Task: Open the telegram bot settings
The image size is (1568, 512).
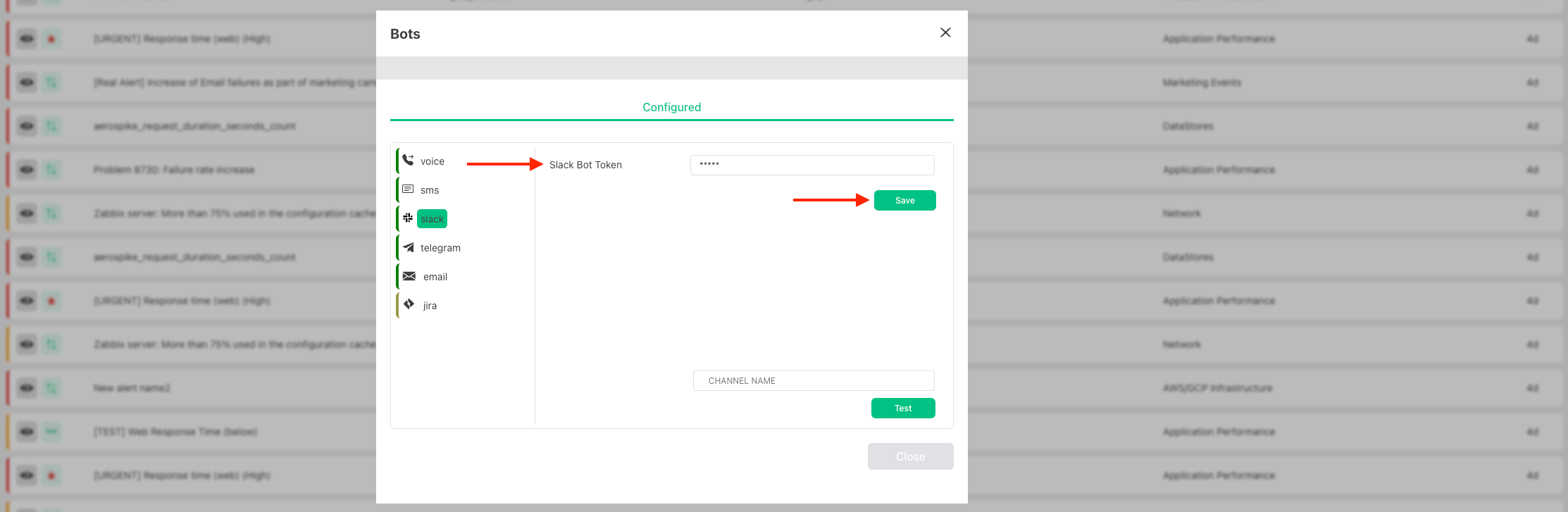Action: 440,248
